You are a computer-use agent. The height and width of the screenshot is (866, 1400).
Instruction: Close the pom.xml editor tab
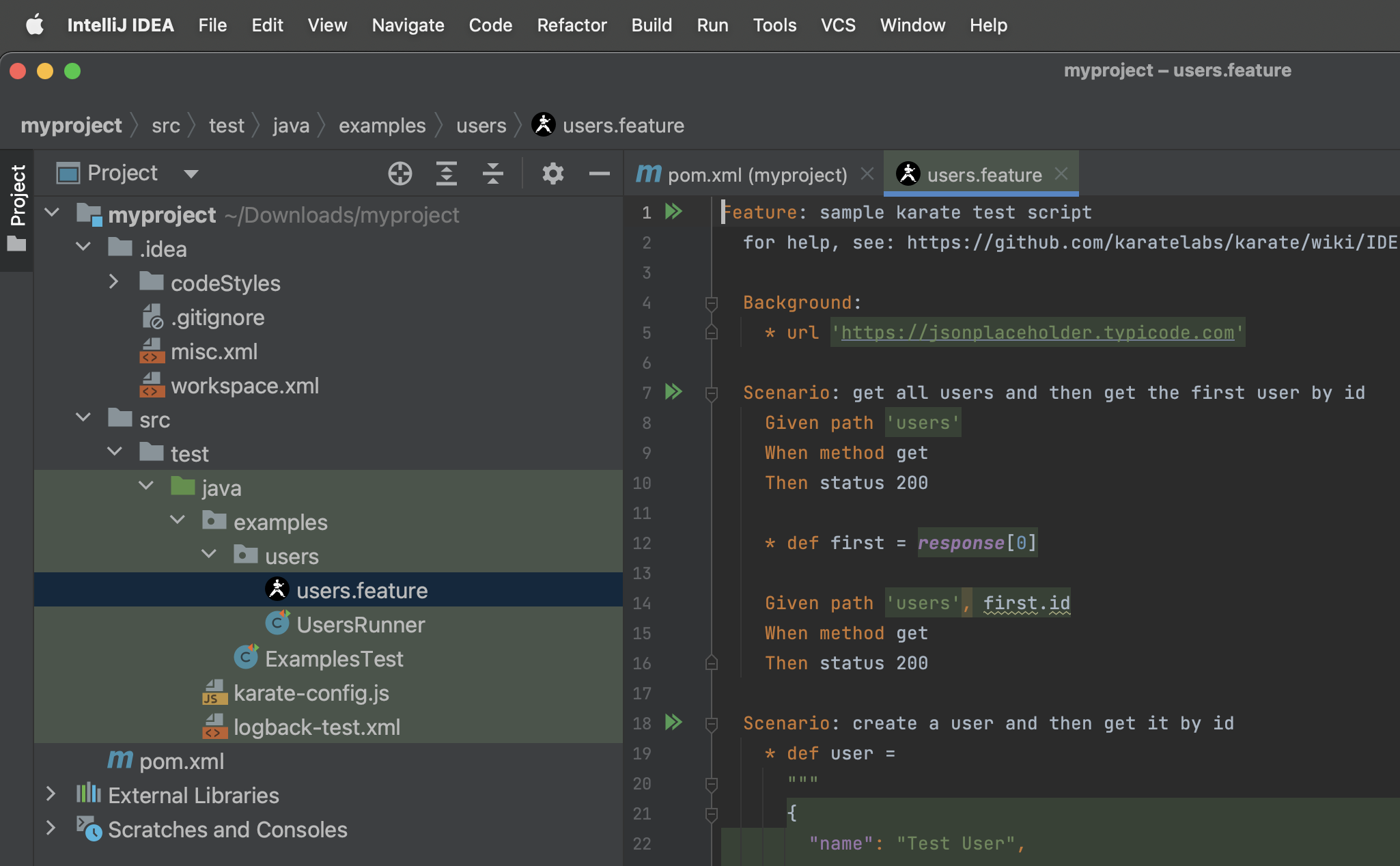point(867,174)
